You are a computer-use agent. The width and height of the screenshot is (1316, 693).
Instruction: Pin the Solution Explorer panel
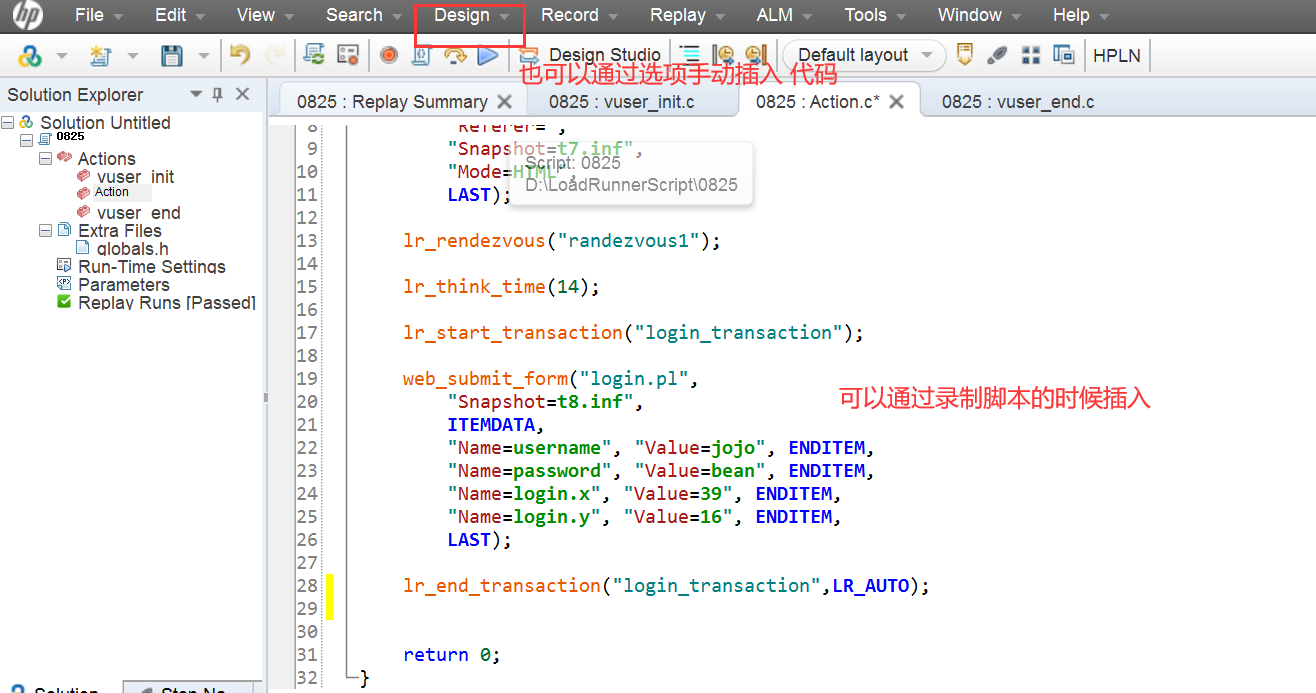[x=217, y=94]
